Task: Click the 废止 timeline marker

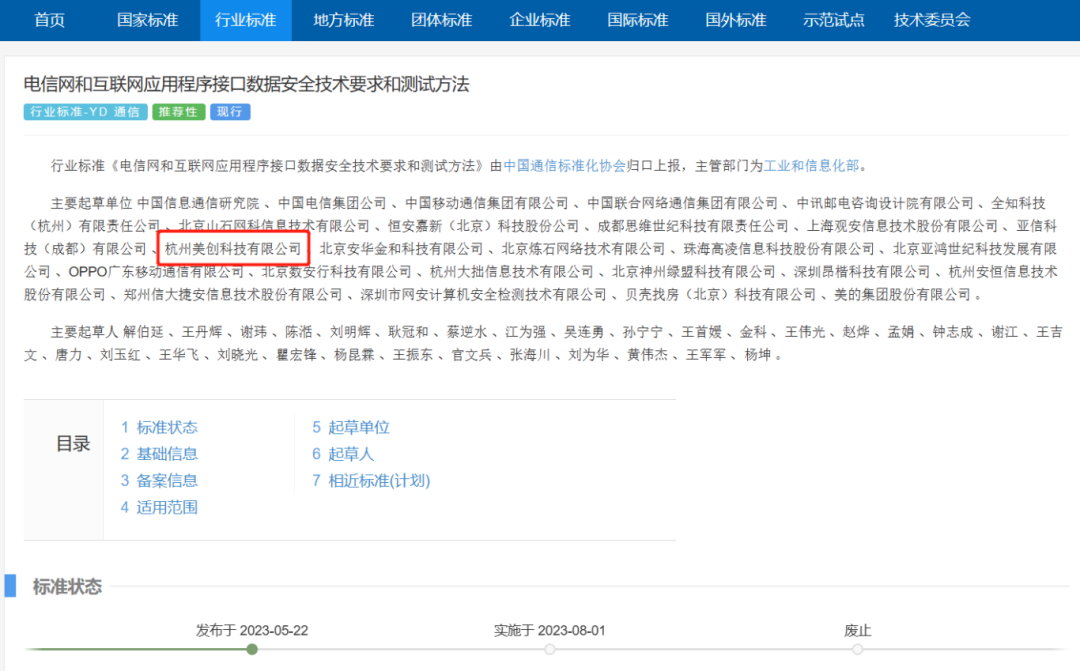Action: pyautogui.click(x=858, y=649)
